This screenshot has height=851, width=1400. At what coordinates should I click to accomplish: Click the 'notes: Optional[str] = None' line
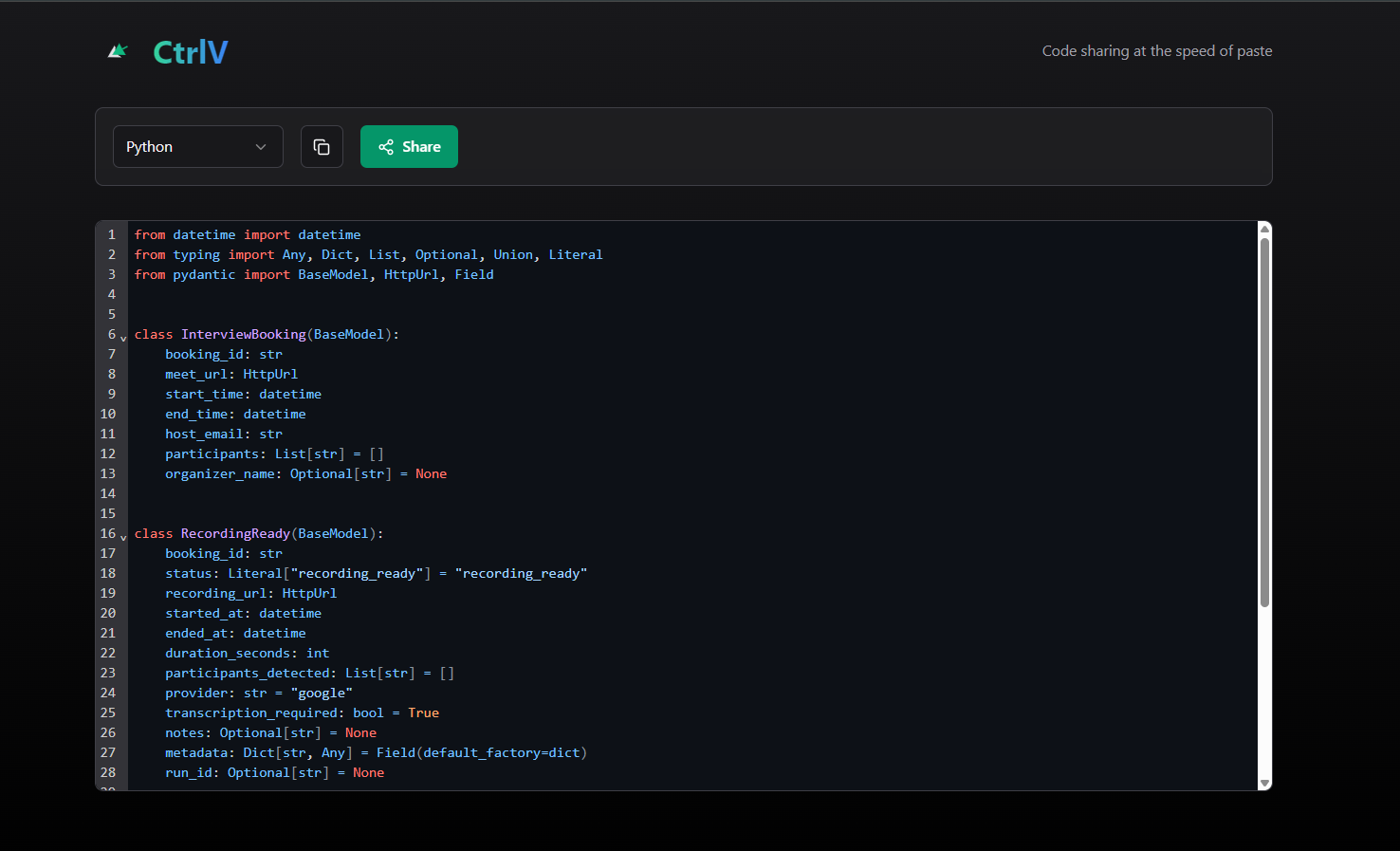point(270,732)
